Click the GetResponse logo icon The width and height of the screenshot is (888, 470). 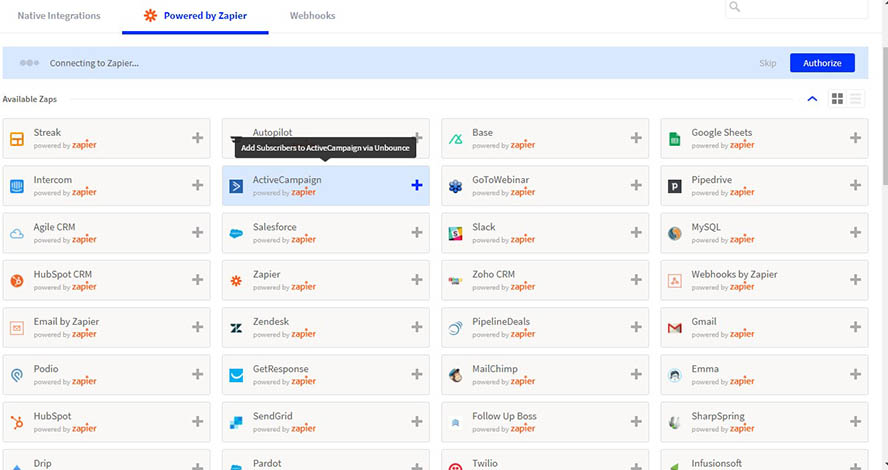(236, 375)
